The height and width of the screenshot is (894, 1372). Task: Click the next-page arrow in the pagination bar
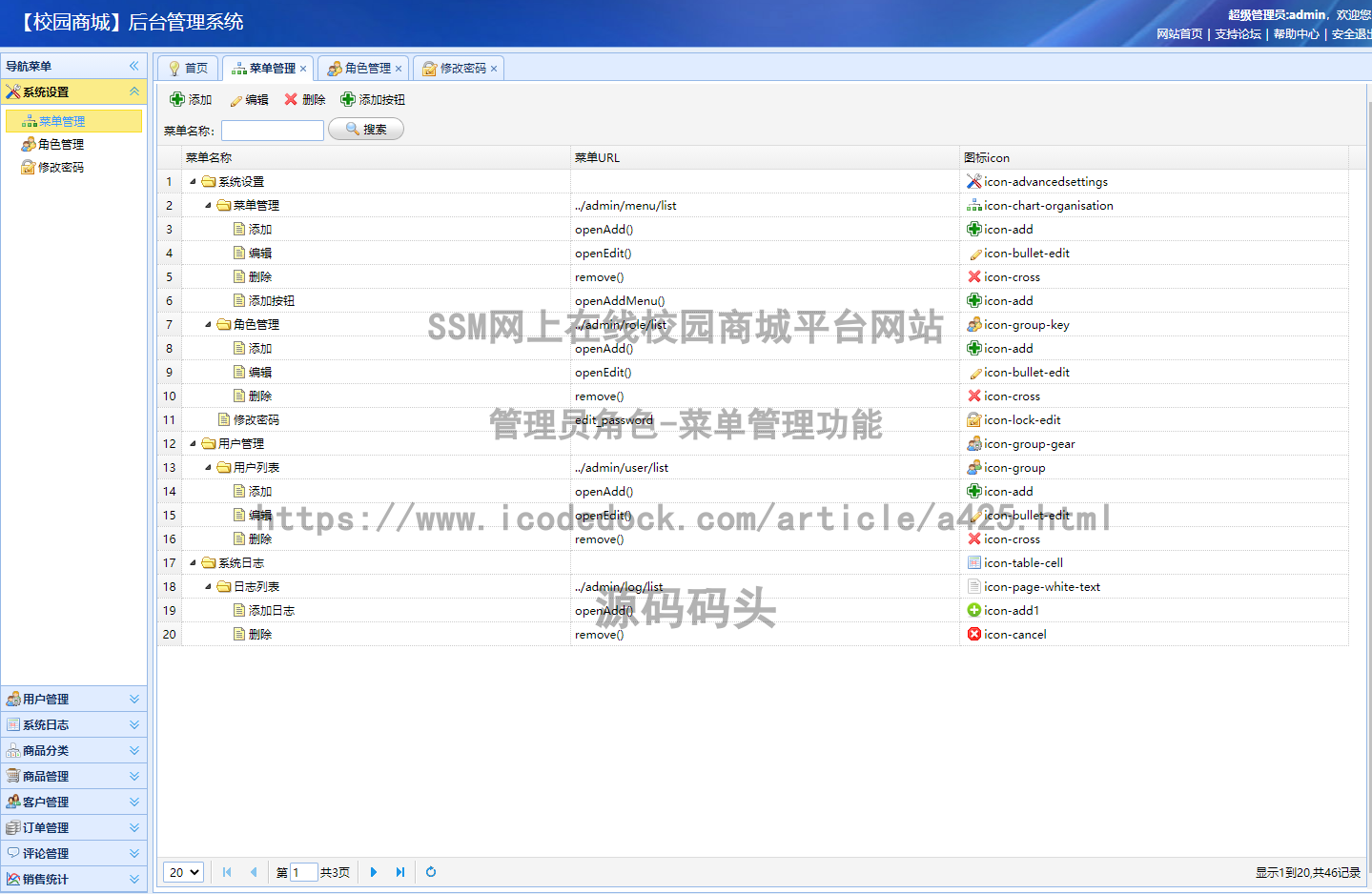coord(373,872)
